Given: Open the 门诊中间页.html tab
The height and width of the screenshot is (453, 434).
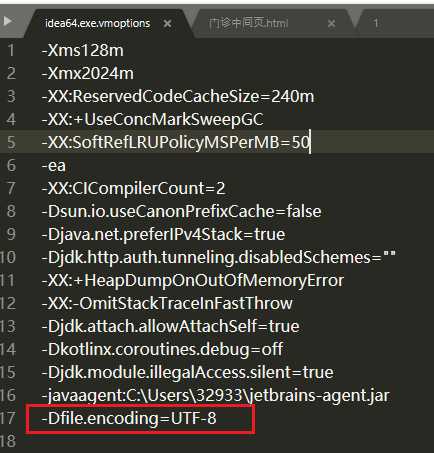Looking at the screenshot, I should [248, 23].
